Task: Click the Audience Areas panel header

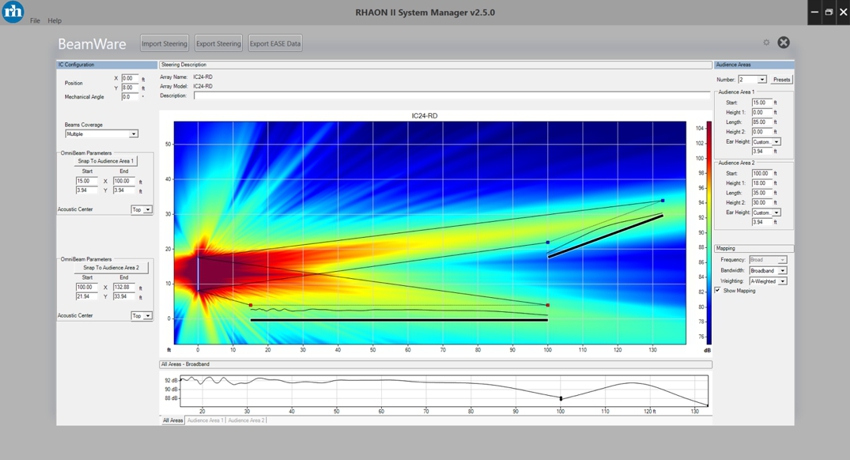Action: coord(754,64)
